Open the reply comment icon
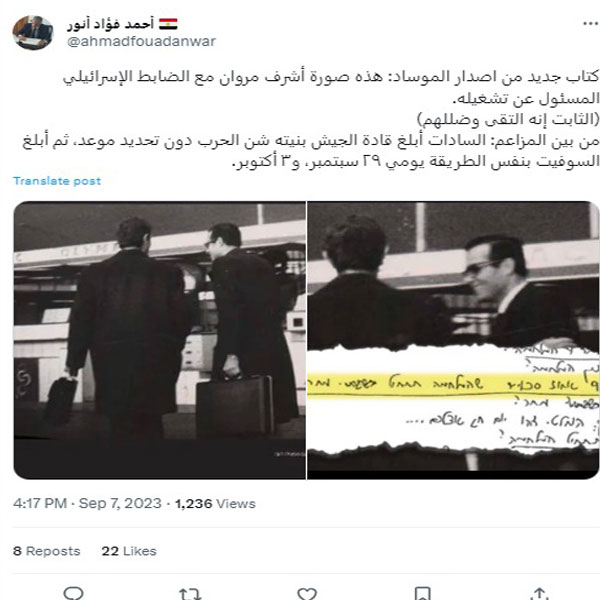600x600 pixels. [x=73, y=593]
